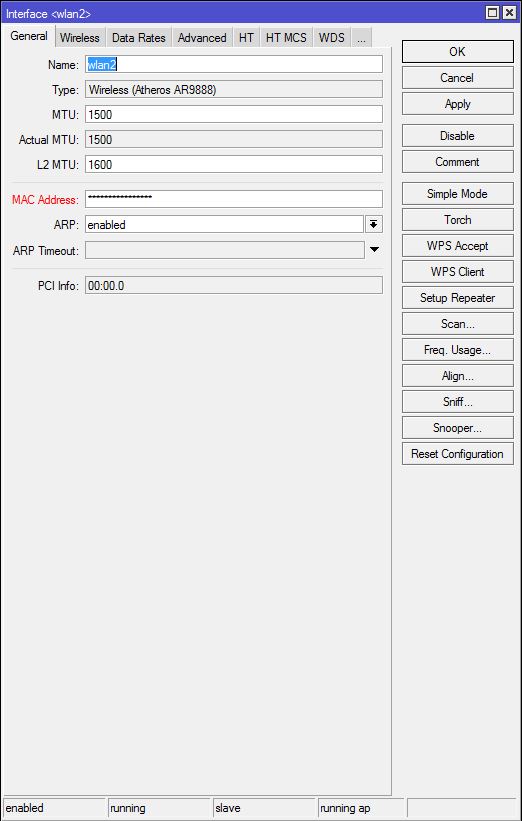Switch to Simple Mode
This screenshot has width=522, height=821.
[x=457, y=194]
